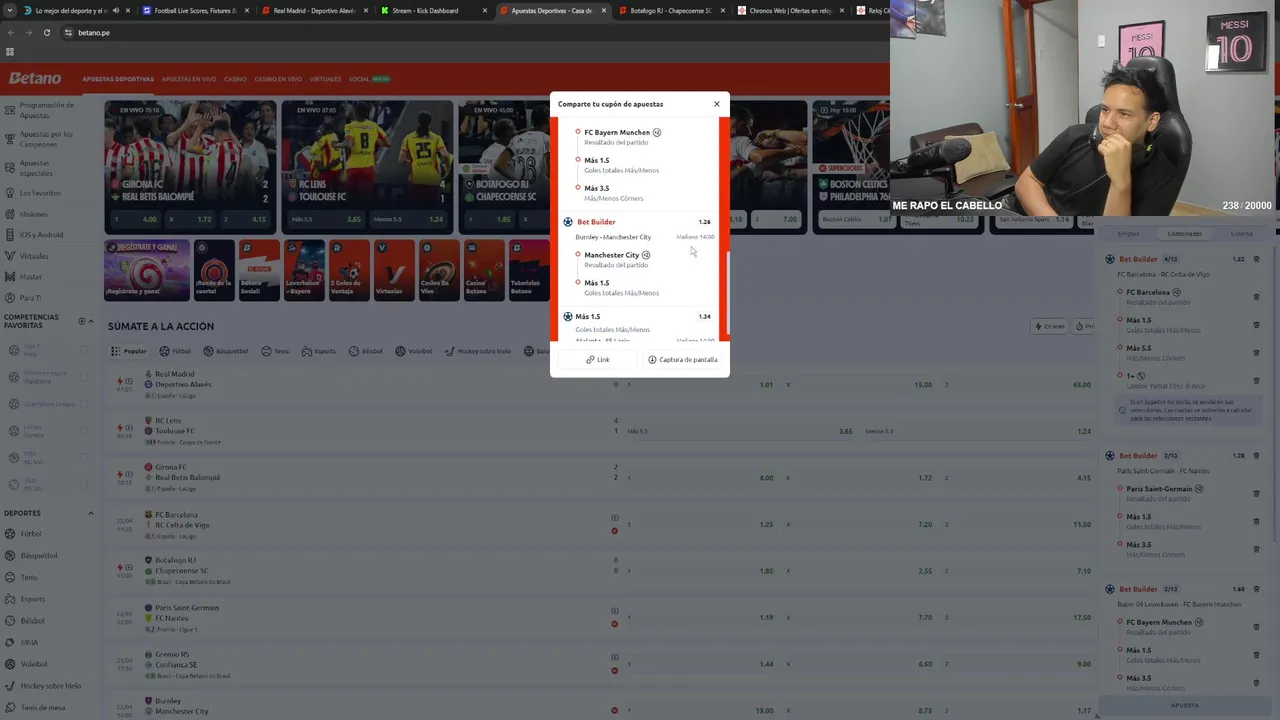The width and height of the screenshot is (1280, 720).
Task: Open Casino menu
Action: click(x=235, y=79)
